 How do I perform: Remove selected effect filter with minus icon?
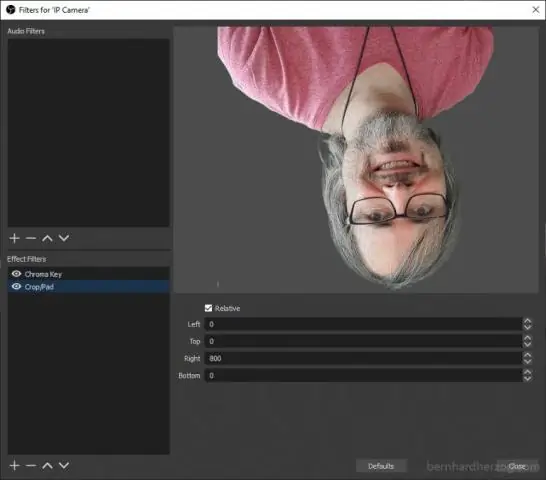click(31, 465)
